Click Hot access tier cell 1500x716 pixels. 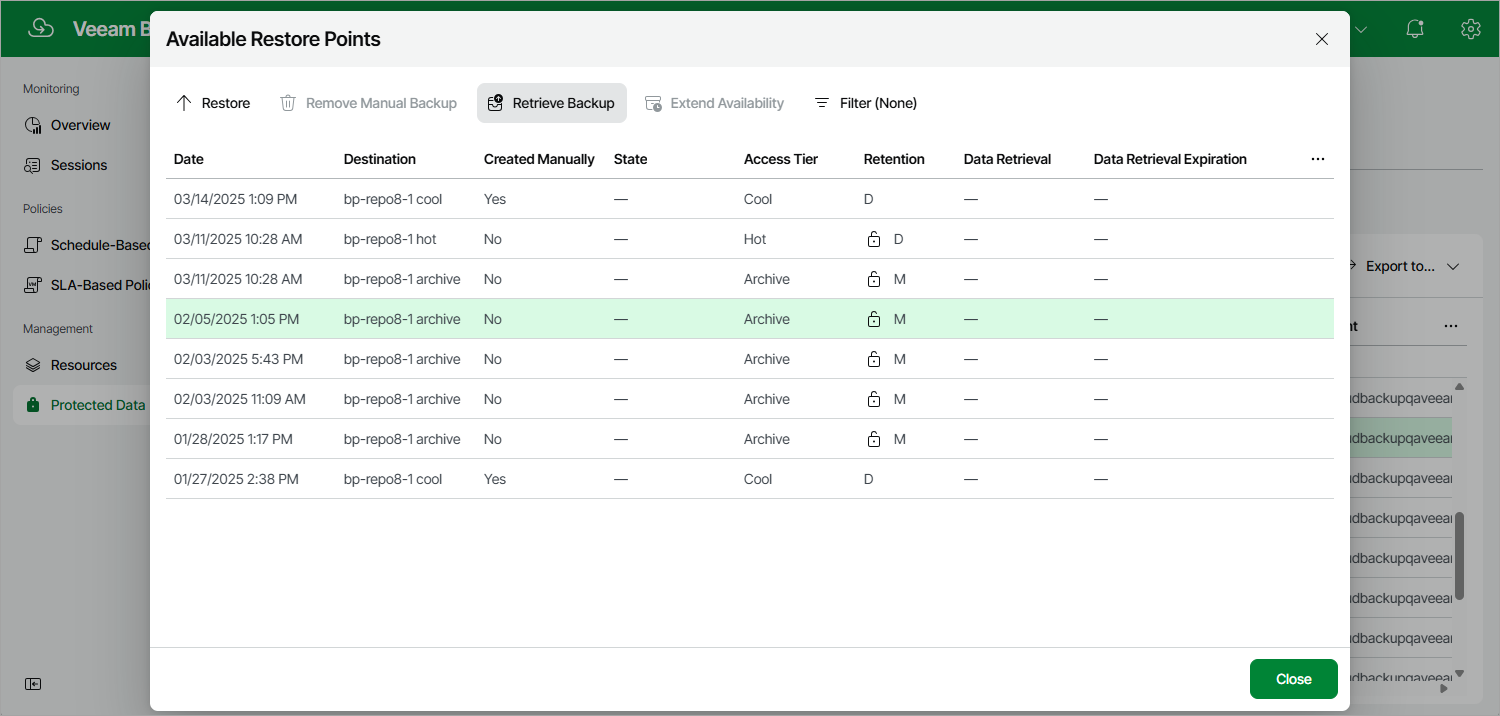(x=755, y=239)
